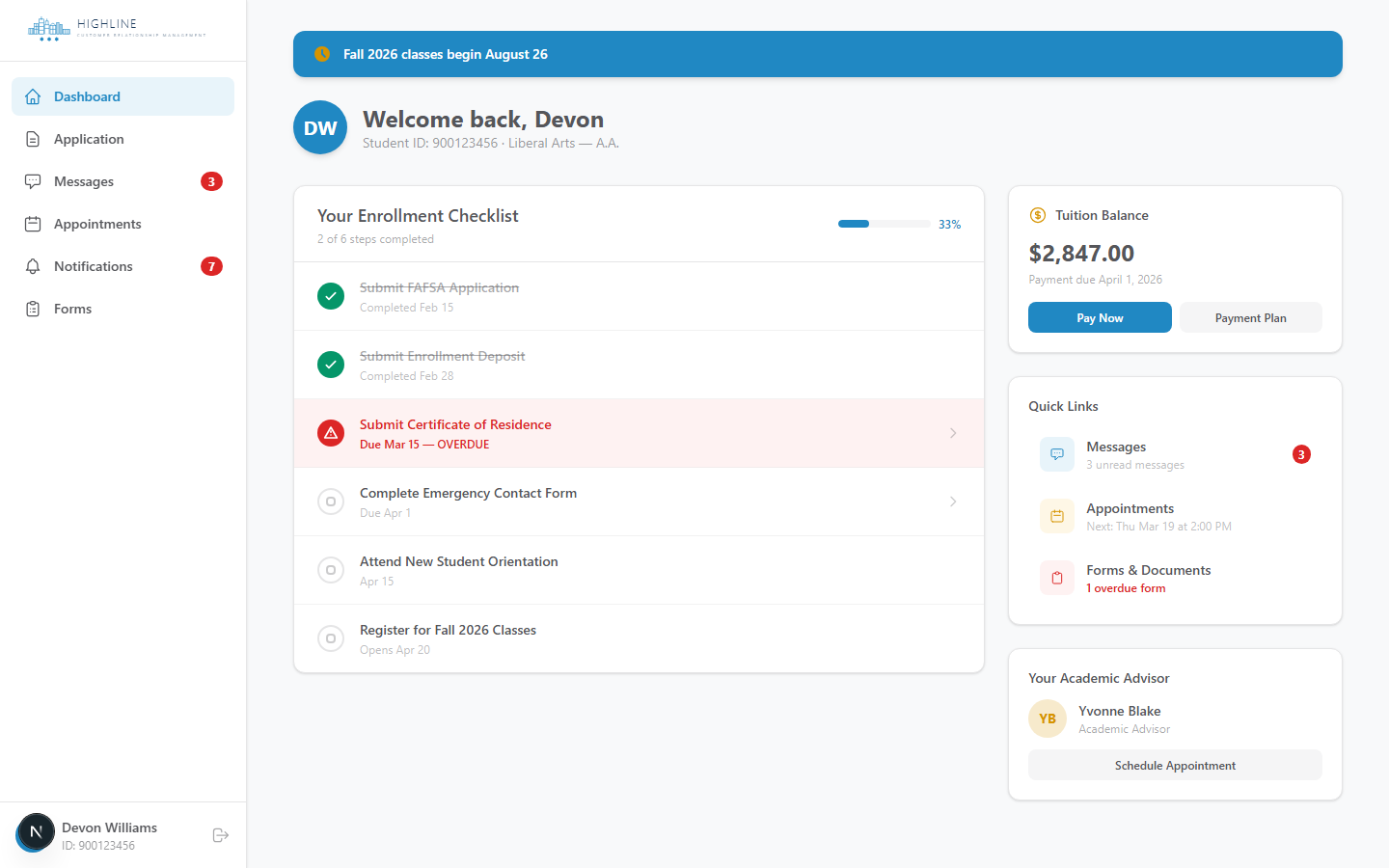Select the calendar icon beside Appointments quick link
The image size is (1389, 868).
1056,516
